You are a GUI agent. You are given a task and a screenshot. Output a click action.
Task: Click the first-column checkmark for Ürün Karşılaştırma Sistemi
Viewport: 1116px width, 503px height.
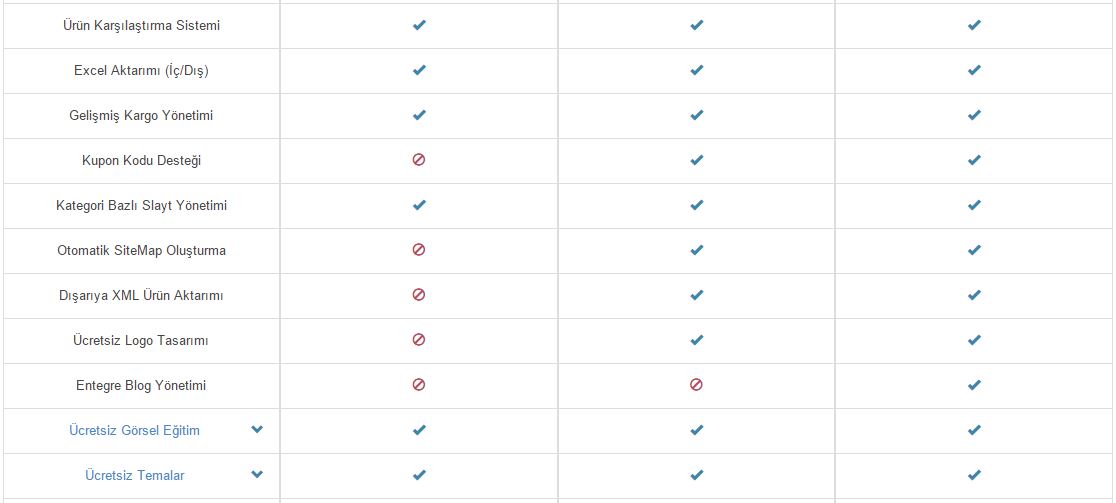(419, 25)
